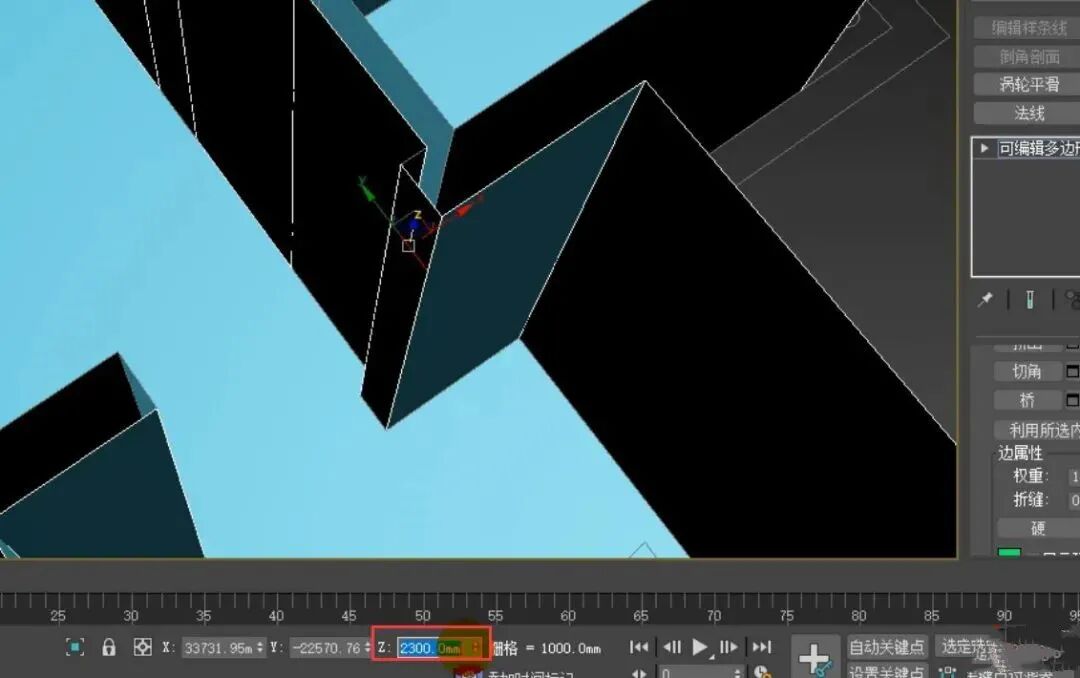
Task: Open the 选定 key filter dropdown
Action: pyautogui.click(x=968, y=647)
